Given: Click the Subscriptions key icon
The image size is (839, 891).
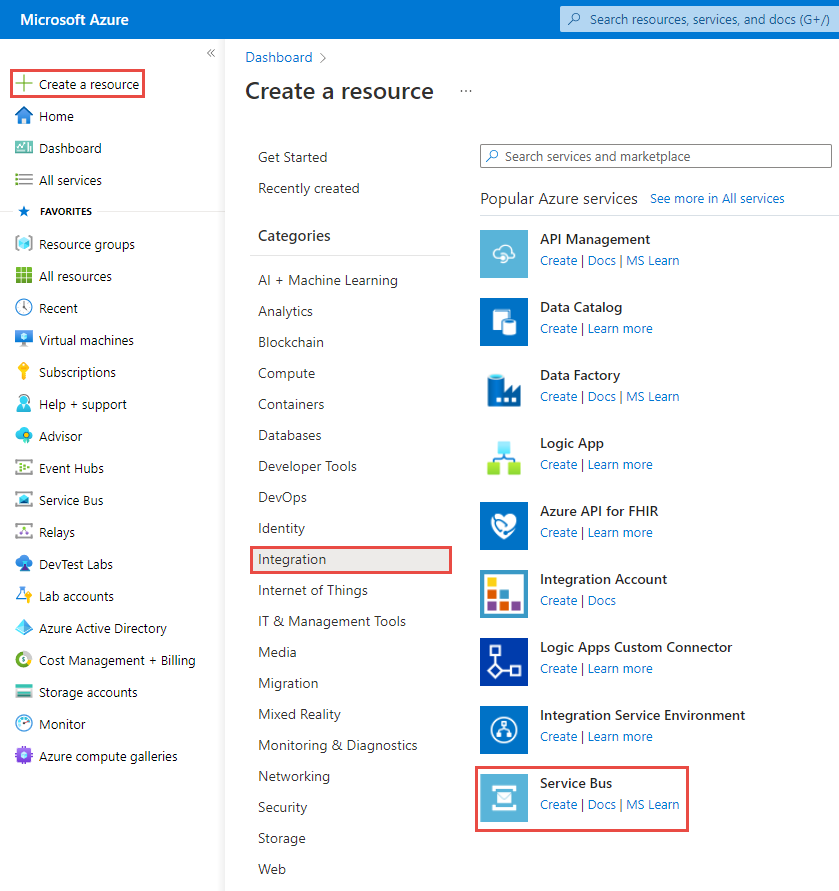Looking at the screenshot, I should [x=24, y=371].
